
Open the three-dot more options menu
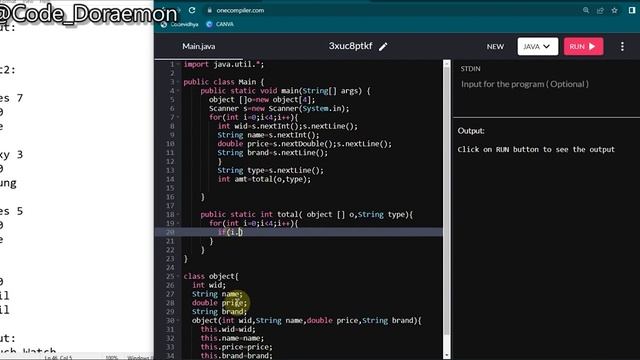point(622,47)
